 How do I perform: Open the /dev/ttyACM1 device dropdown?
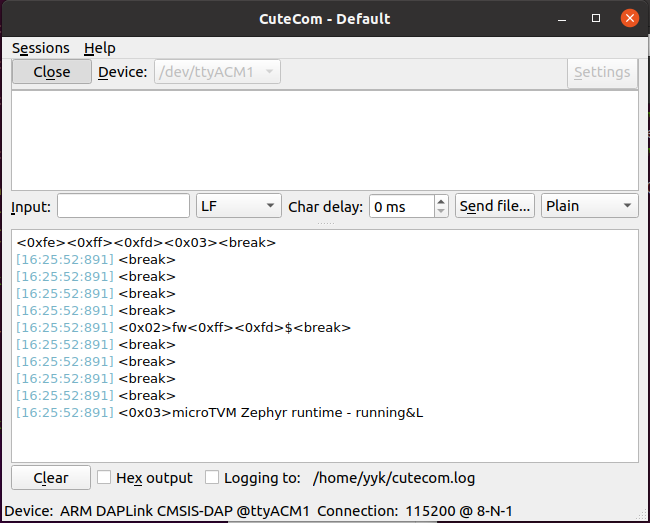(x=217, y=72)
